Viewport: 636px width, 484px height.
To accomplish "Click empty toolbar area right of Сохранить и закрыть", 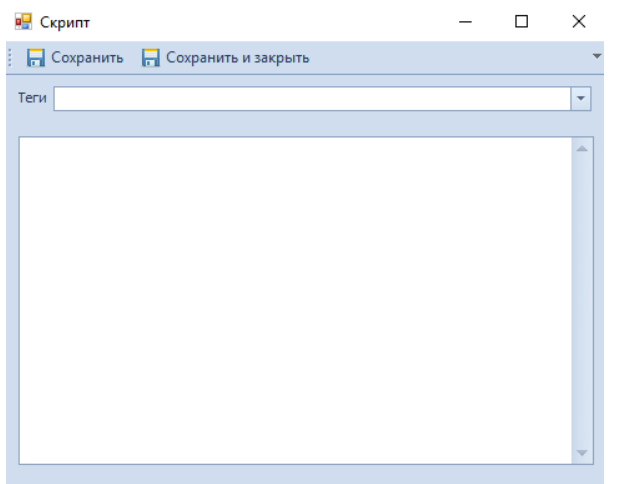I will pyautogui.click(x=450, y=58).
